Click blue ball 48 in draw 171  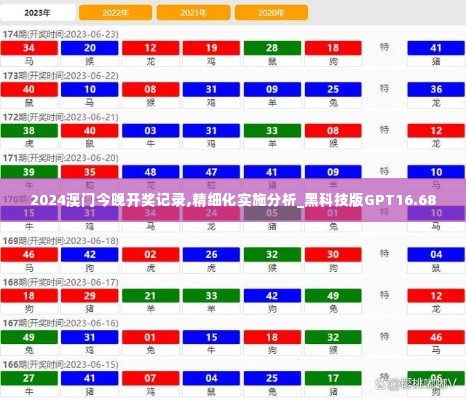pyautogui.click(x=150, y=172)
